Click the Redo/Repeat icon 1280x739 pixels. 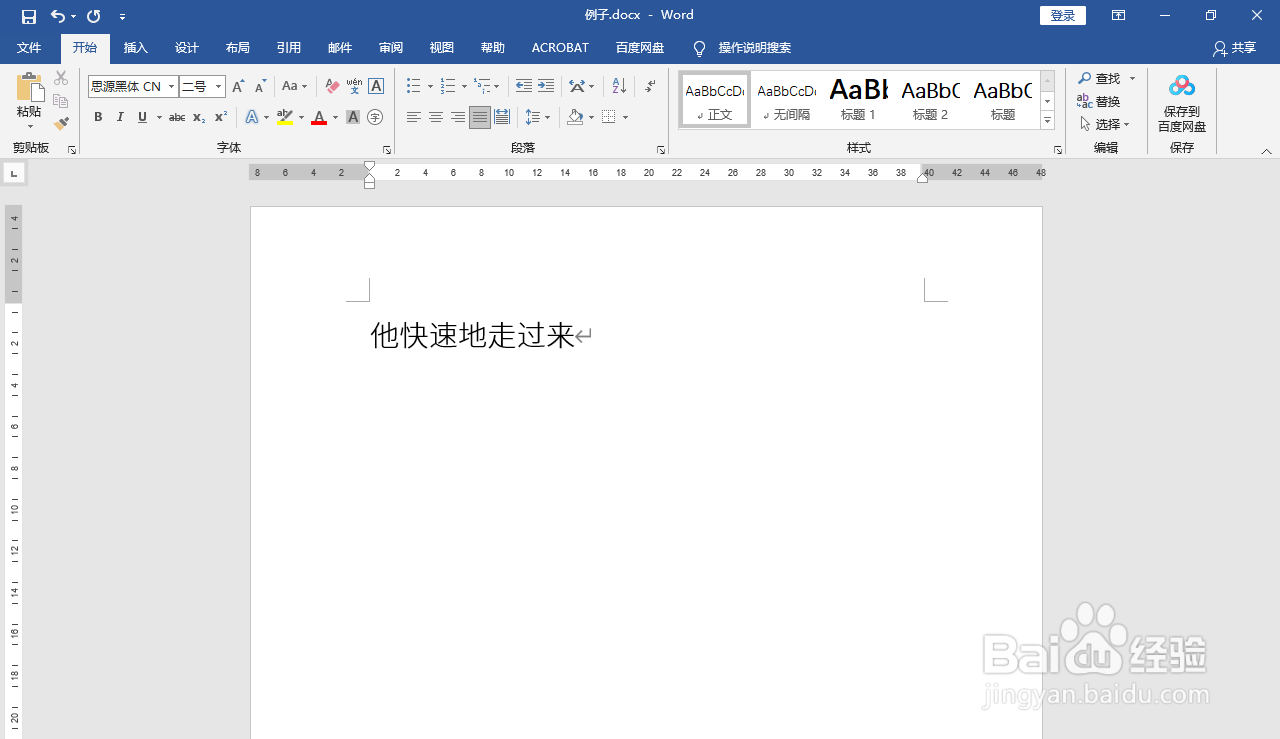click(94, 16)
